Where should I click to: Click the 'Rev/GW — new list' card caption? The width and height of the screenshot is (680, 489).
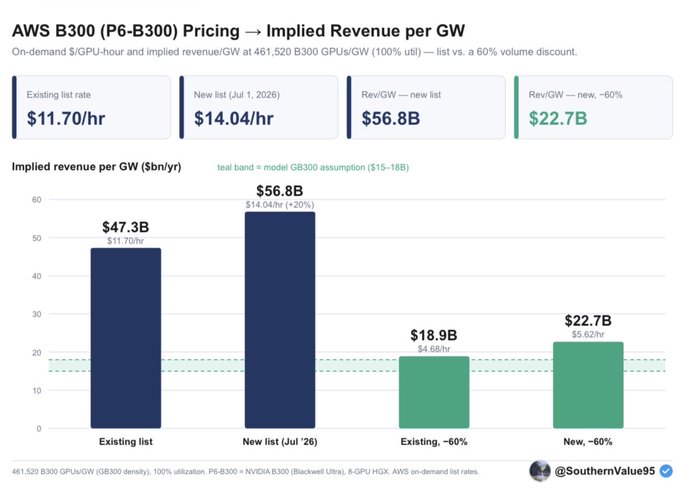pos(401,95)
